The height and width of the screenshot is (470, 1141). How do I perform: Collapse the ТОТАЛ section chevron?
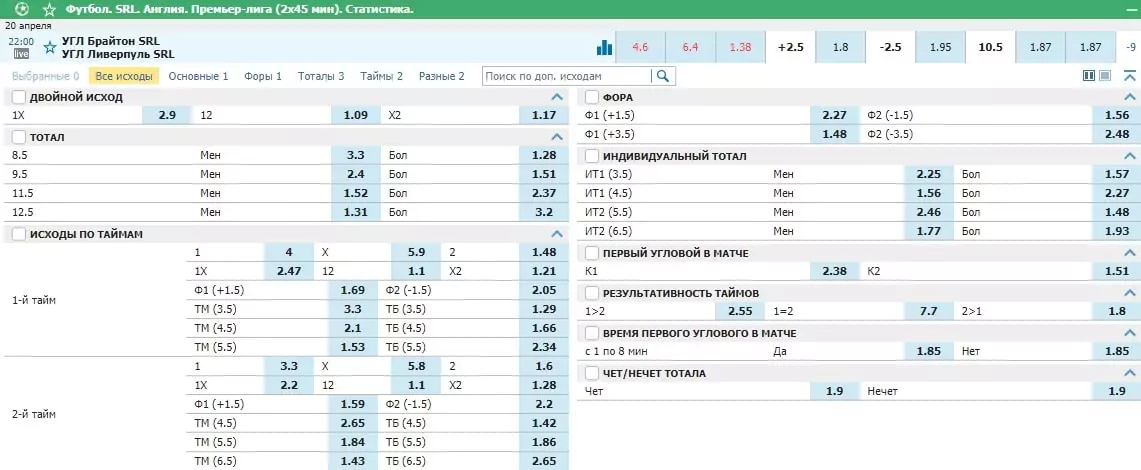point(557,137)
